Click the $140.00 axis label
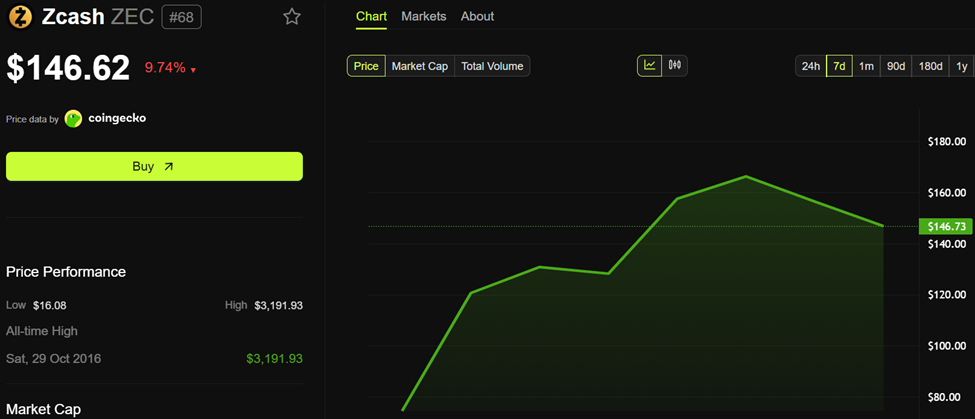975x419 pixels. (x=947, y=244)
